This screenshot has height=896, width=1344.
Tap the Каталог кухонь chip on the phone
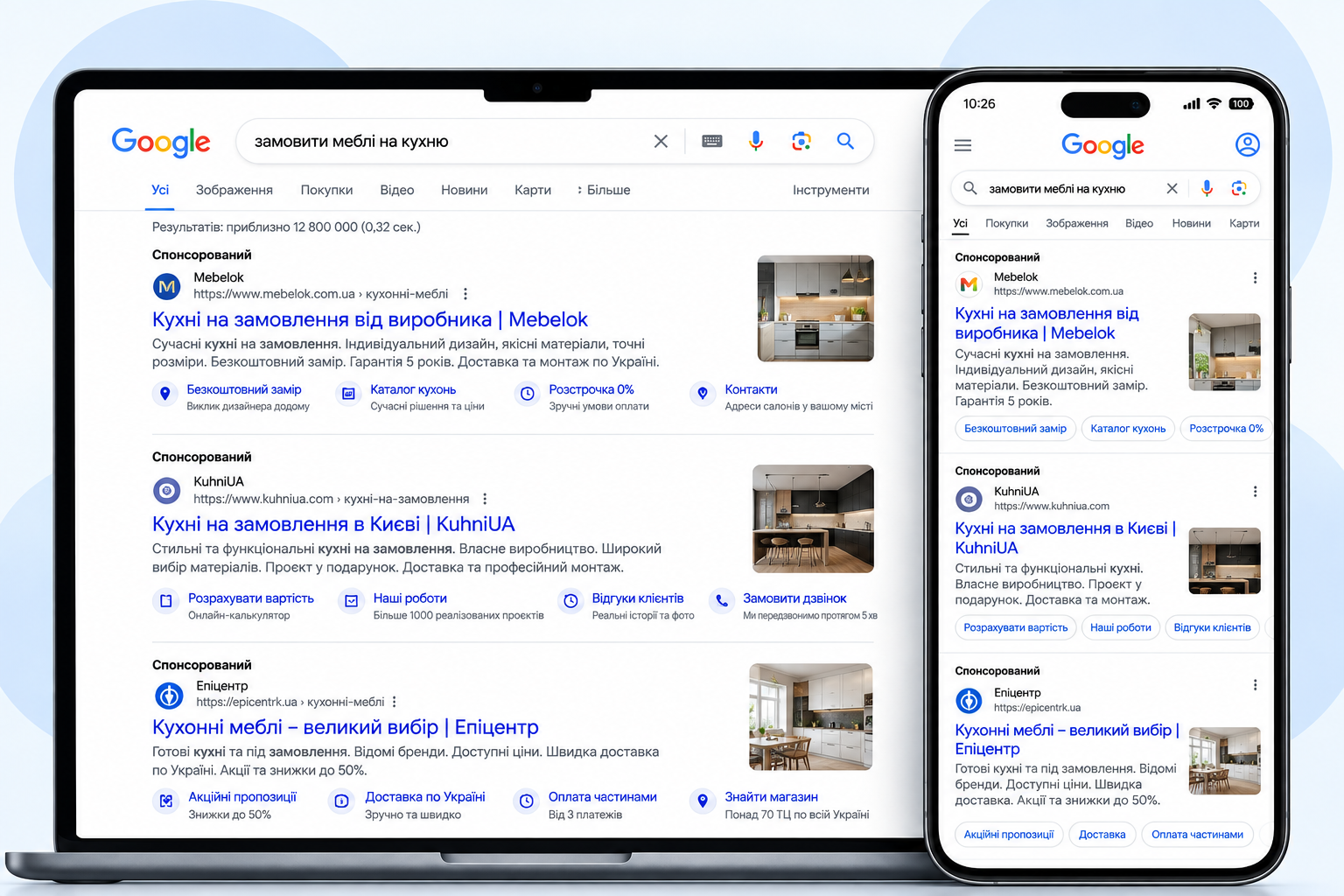point(1128,429)
